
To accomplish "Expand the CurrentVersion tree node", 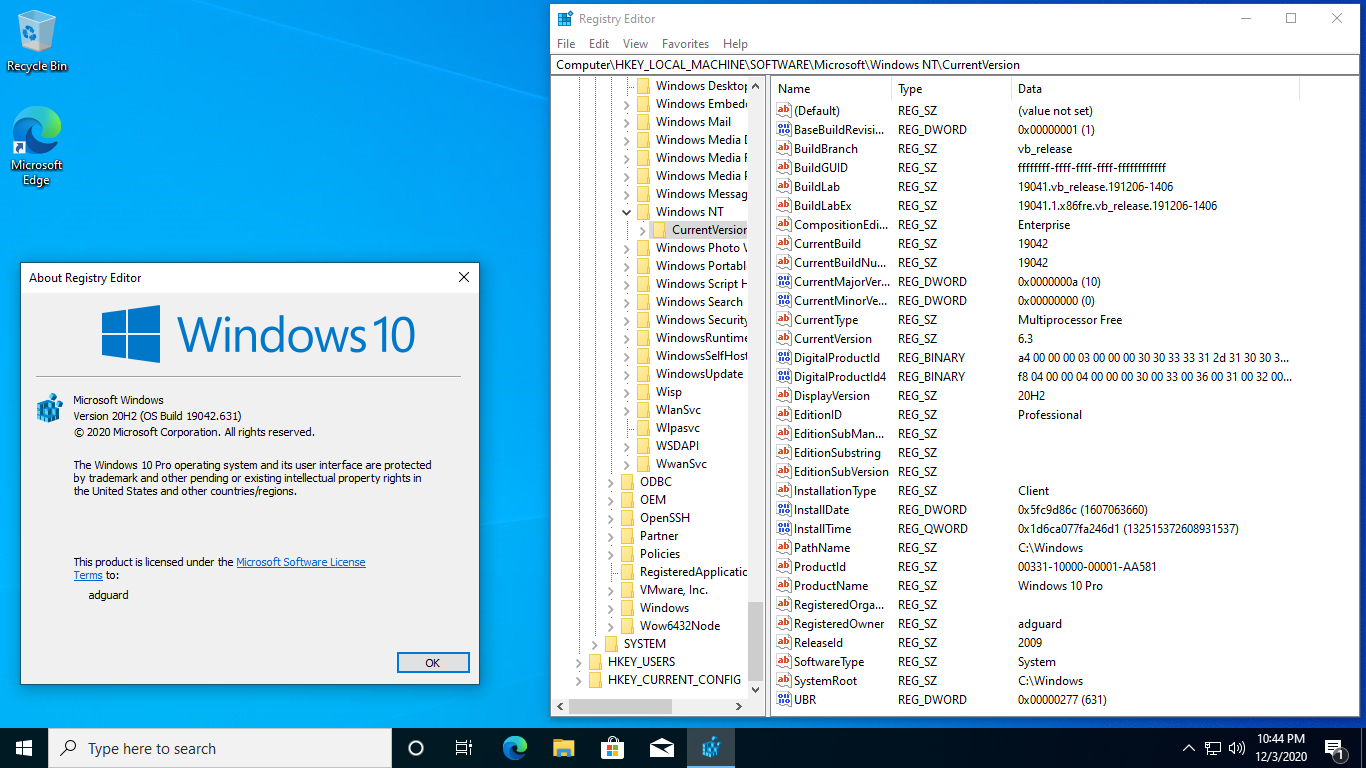I will [x=642, y=230].
